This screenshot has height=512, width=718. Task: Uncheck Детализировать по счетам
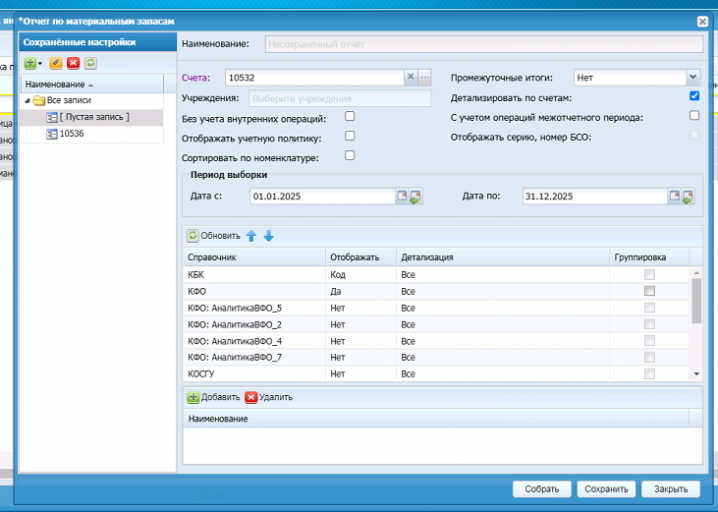[x=694, y=96]
